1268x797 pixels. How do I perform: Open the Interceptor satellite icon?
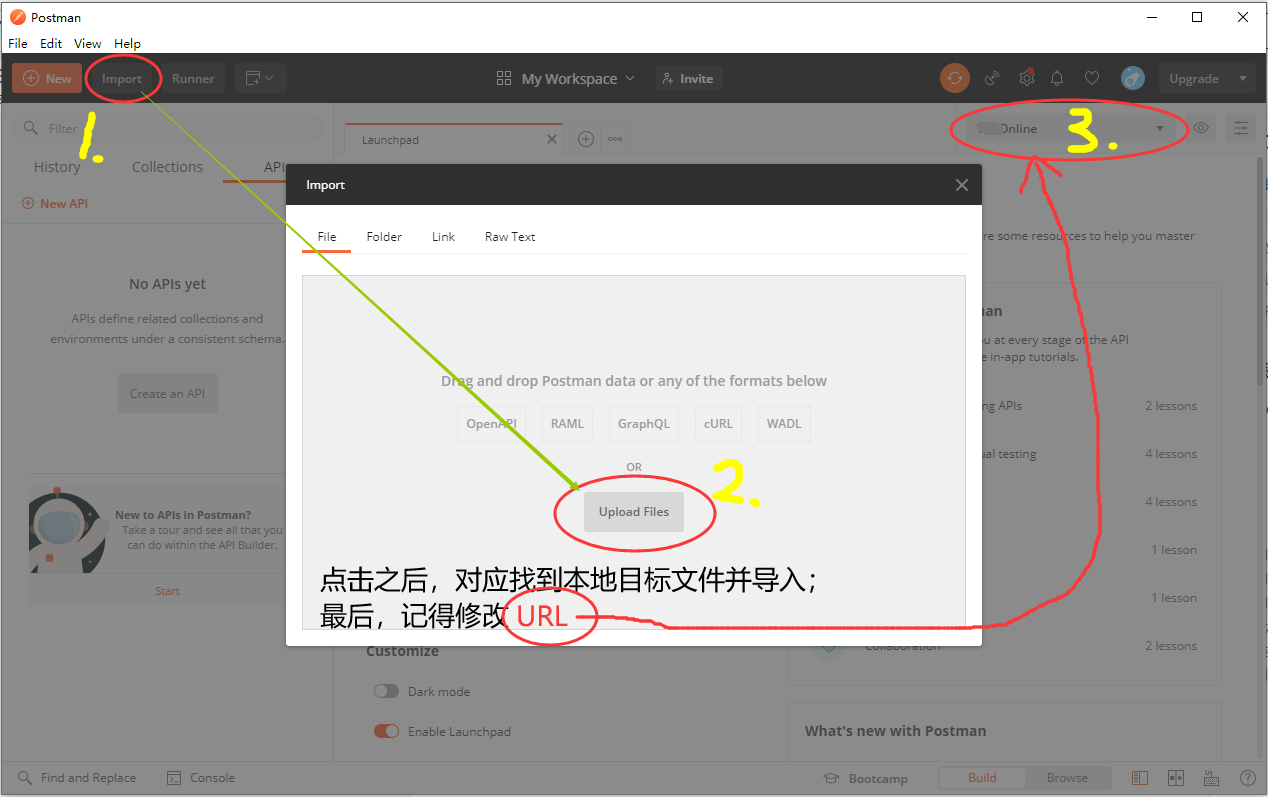[992, 78]
